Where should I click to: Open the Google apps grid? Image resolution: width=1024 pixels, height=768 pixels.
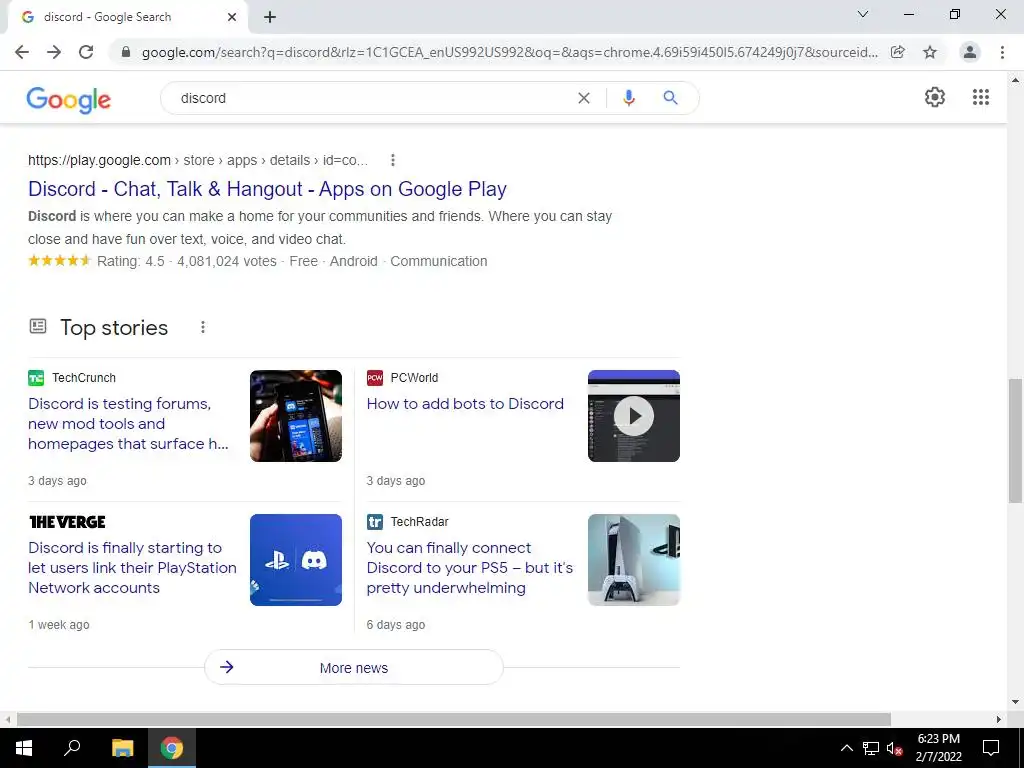[981, 97]
